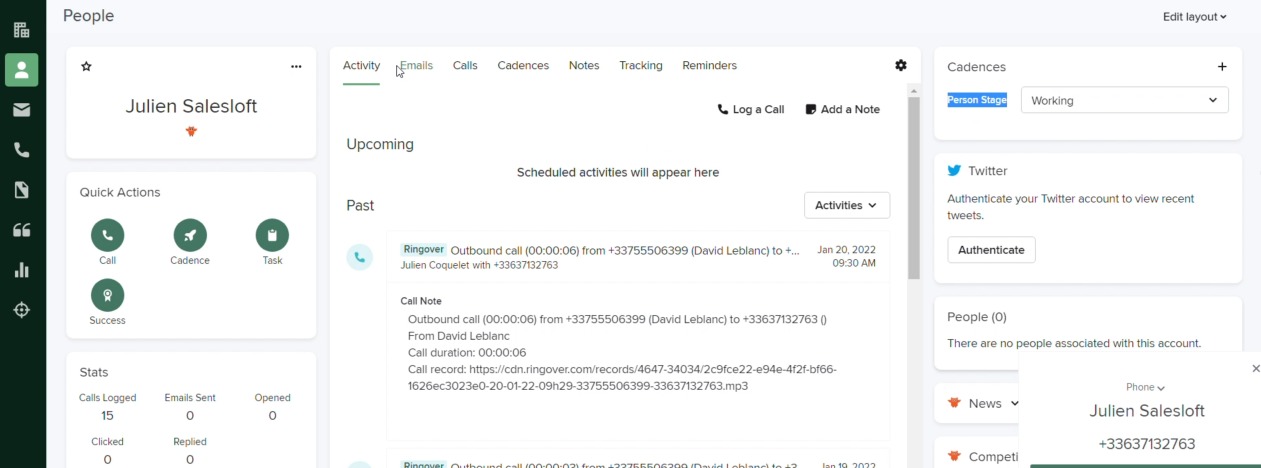Open the Person Stage Working dropdown
Image resolution: width=1261 pixels, height=468 pixels.
click(x=1124, y=100)
